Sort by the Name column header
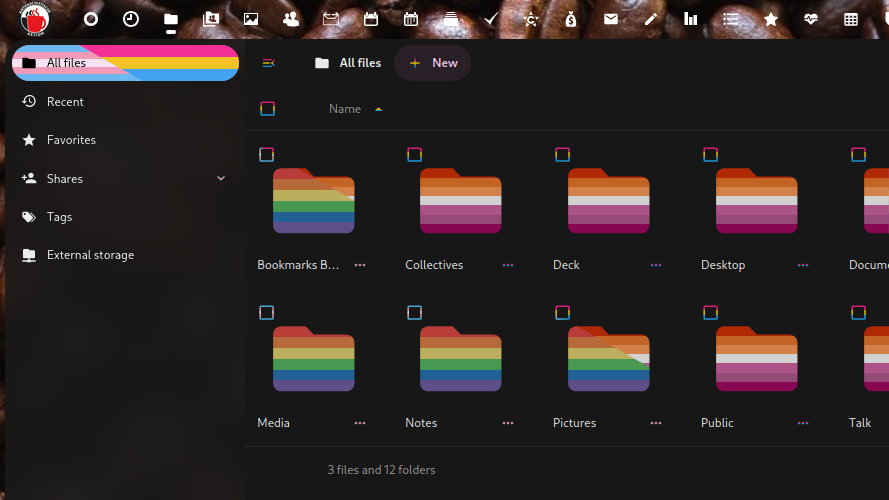Screen dimensions: 889x500 tap(345, 109)
